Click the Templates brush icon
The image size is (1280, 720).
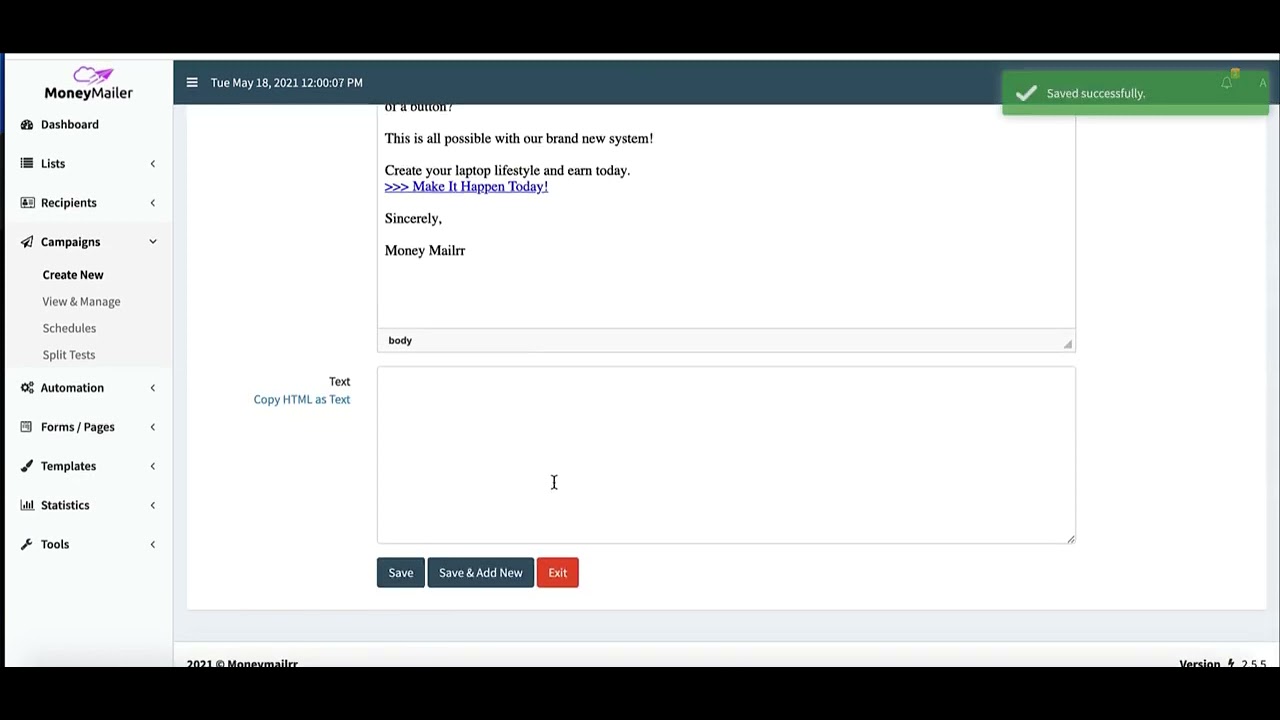click(x=27, y=466)
